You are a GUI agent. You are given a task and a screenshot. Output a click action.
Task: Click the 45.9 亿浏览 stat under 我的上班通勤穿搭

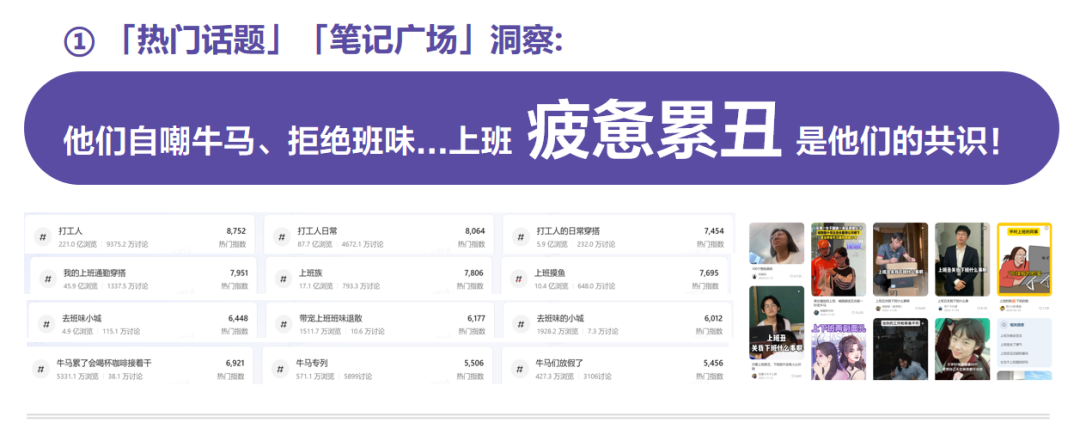81,286
